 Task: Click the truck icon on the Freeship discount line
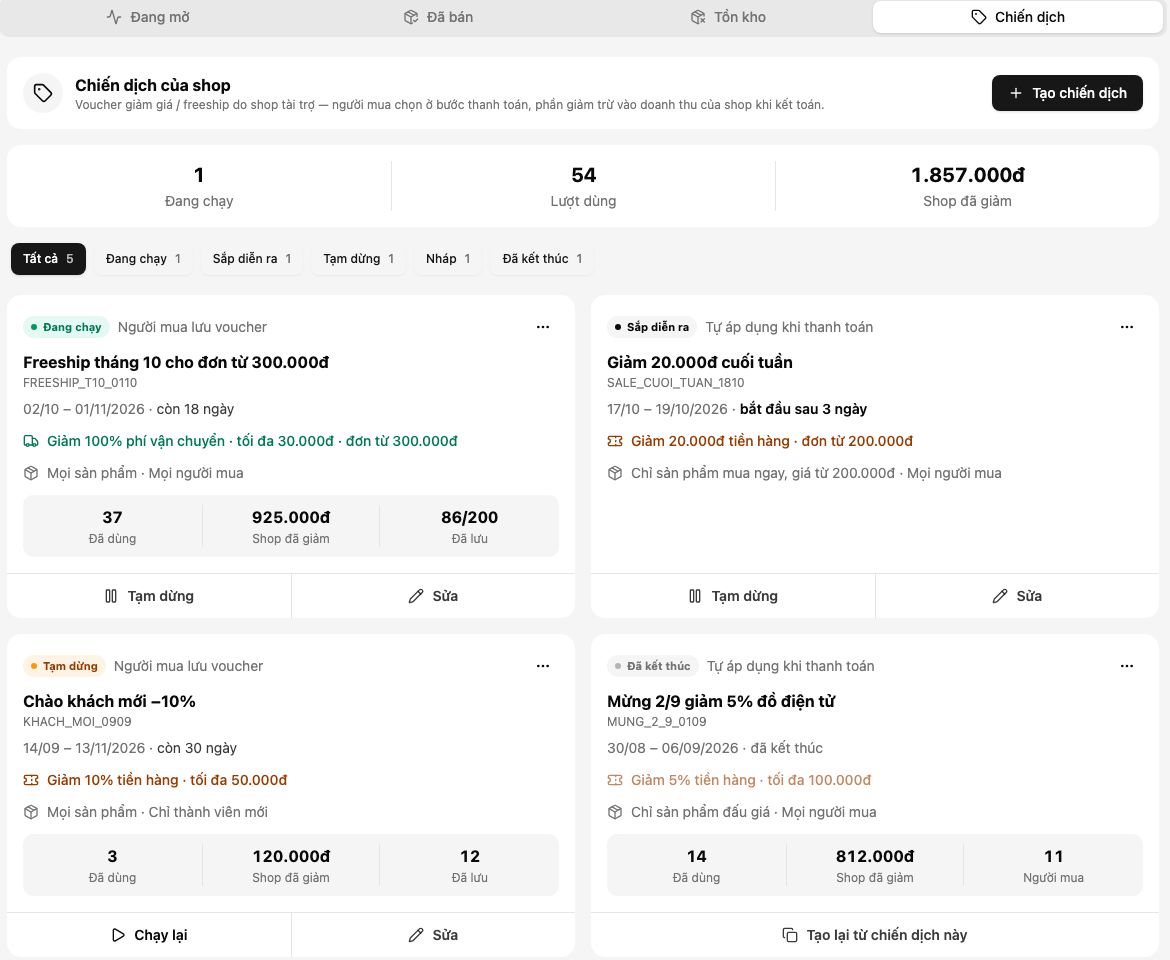[31, 442]
